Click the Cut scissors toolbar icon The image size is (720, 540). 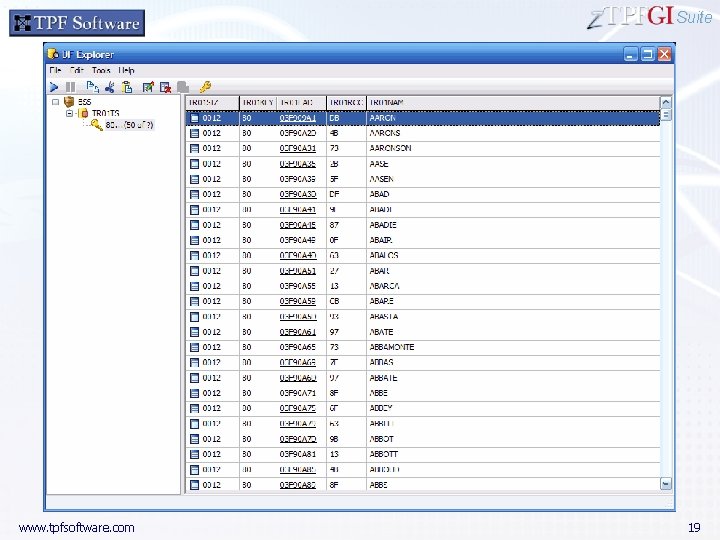point(110,87)
